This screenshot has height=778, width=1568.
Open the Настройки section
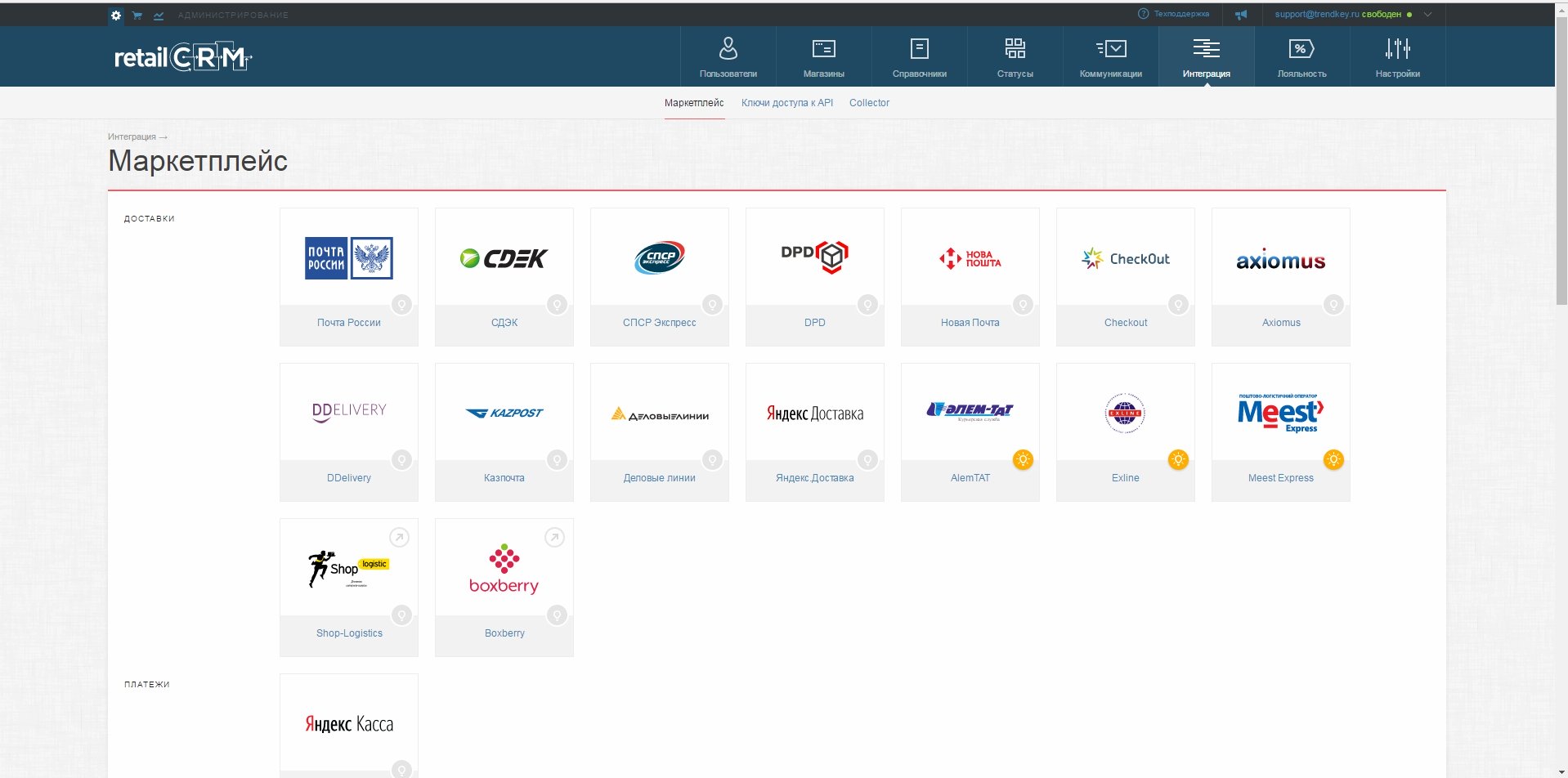1397,57
